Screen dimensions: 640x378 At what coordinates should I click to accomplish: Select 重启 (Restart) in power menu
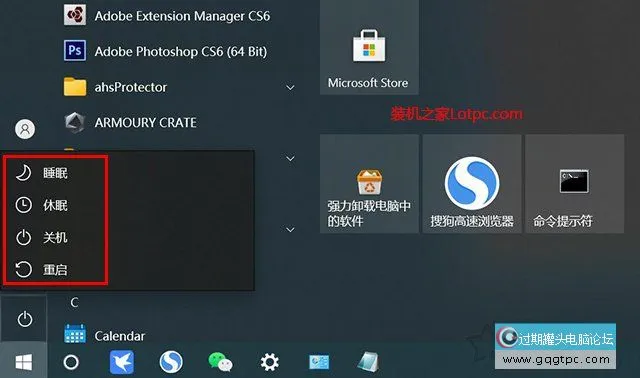pyautogui.click(x=55, y=269)
